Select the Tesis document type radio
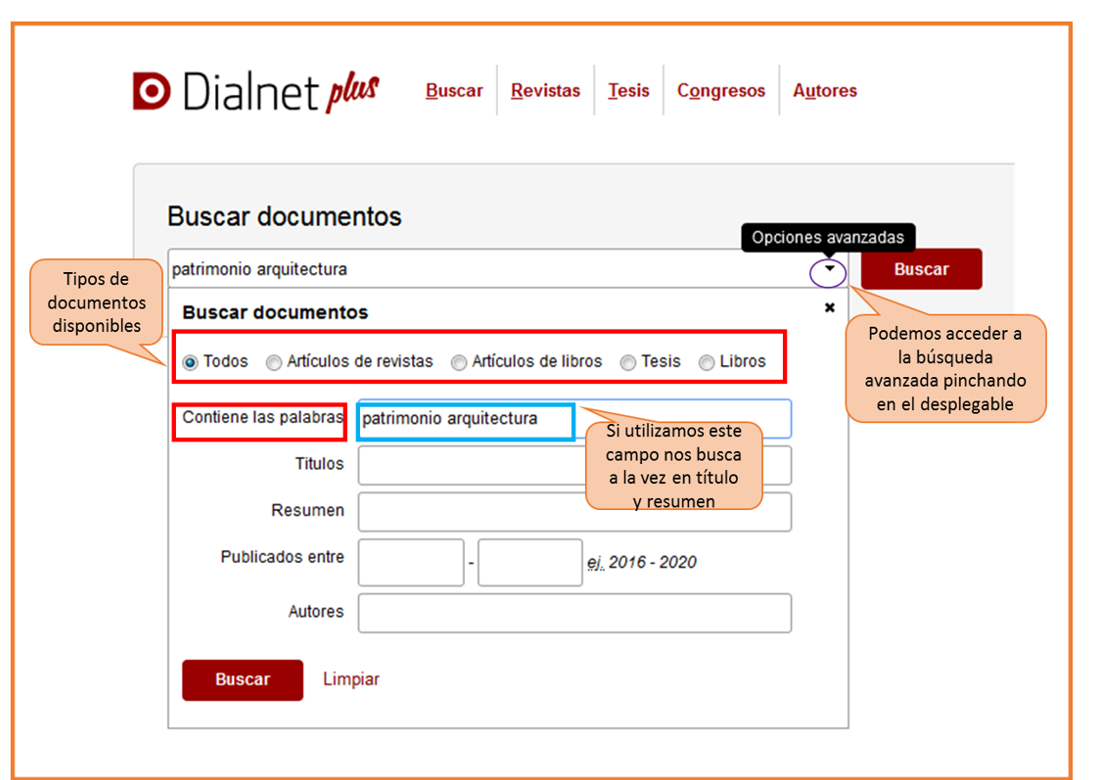This screenshot has width=1107, height=780. (x=628, y=363)
